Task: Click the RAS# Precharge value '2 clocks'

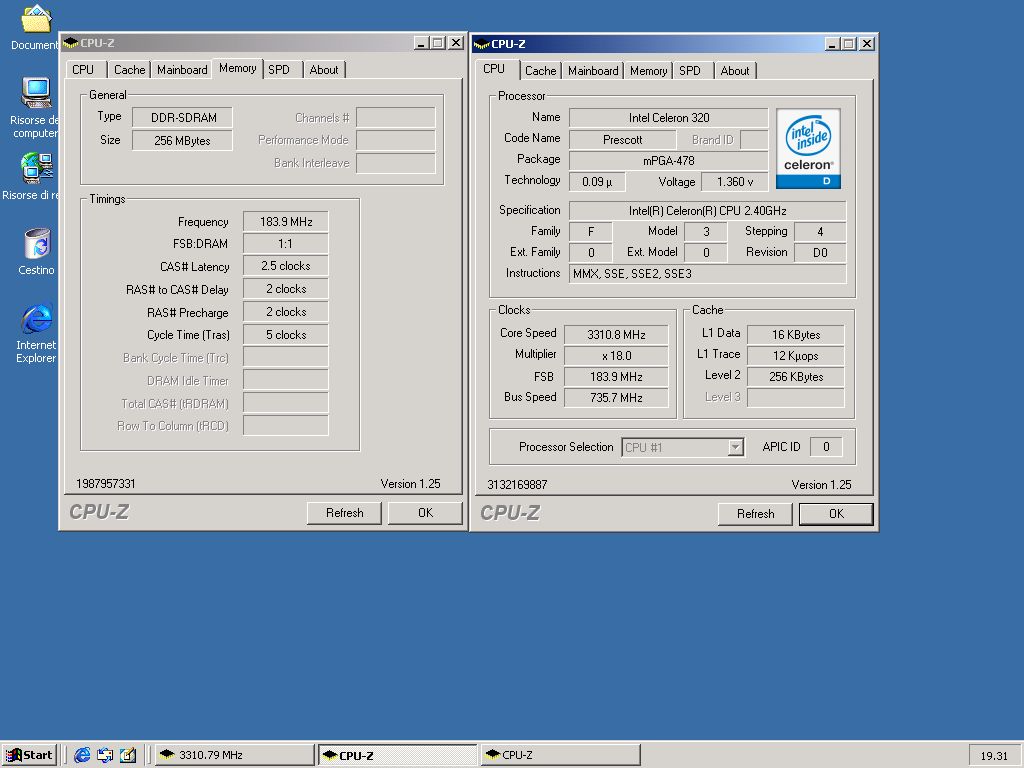Action: pyautogui.click(x=285, y=312)
